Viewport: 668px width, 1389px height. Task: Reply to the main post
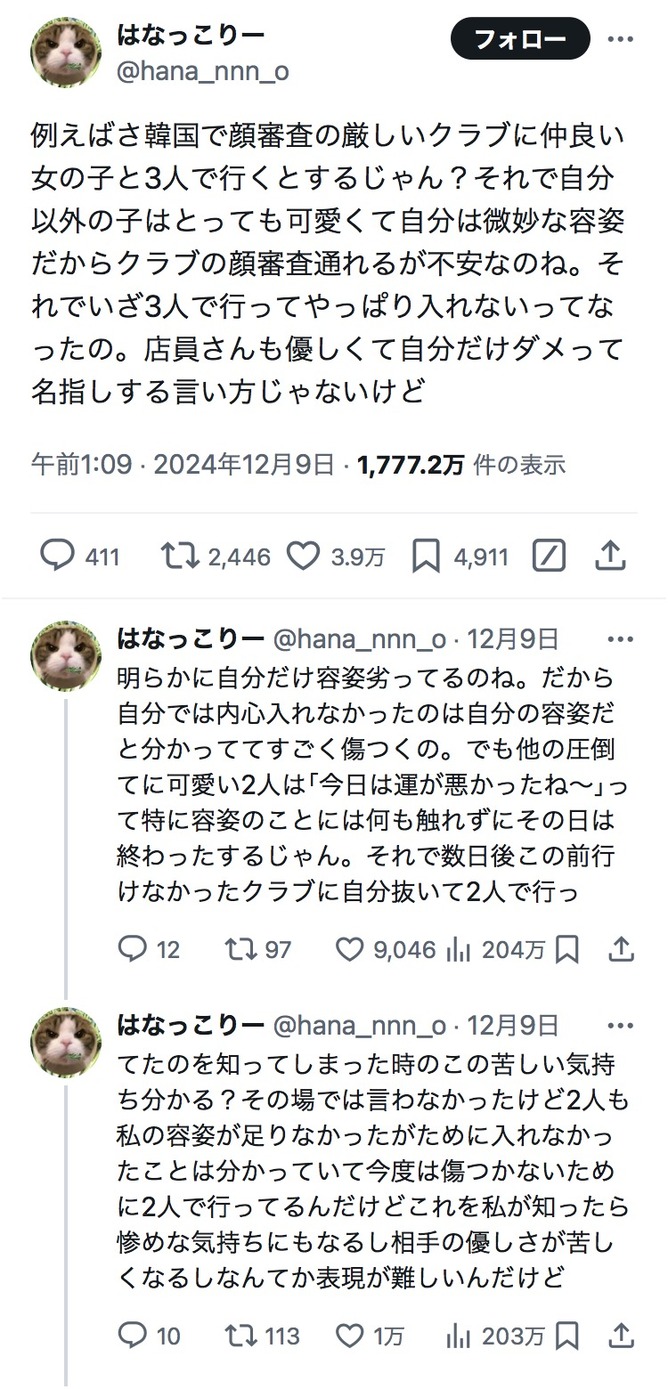[57, 556]
